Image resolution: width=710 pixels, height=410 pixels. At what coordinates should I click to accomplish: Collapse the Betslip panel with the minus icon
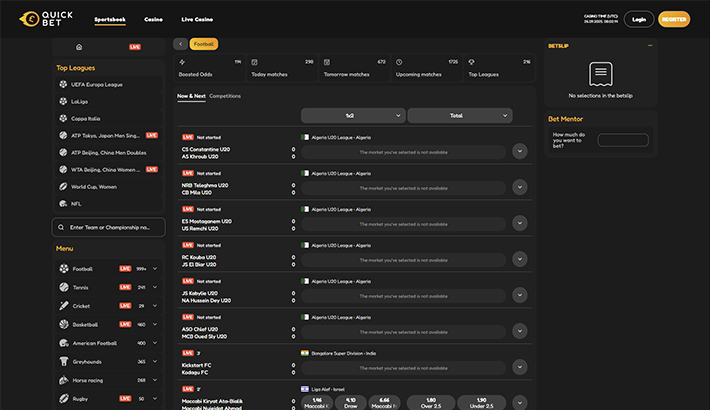(650, 45)
